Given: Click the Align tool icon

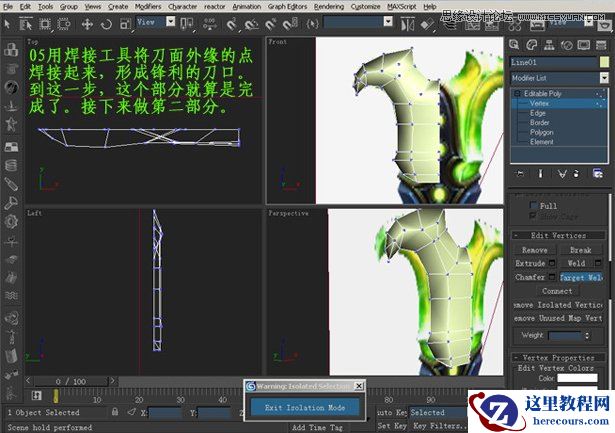Looking at the screenshot, I should 428,25.
